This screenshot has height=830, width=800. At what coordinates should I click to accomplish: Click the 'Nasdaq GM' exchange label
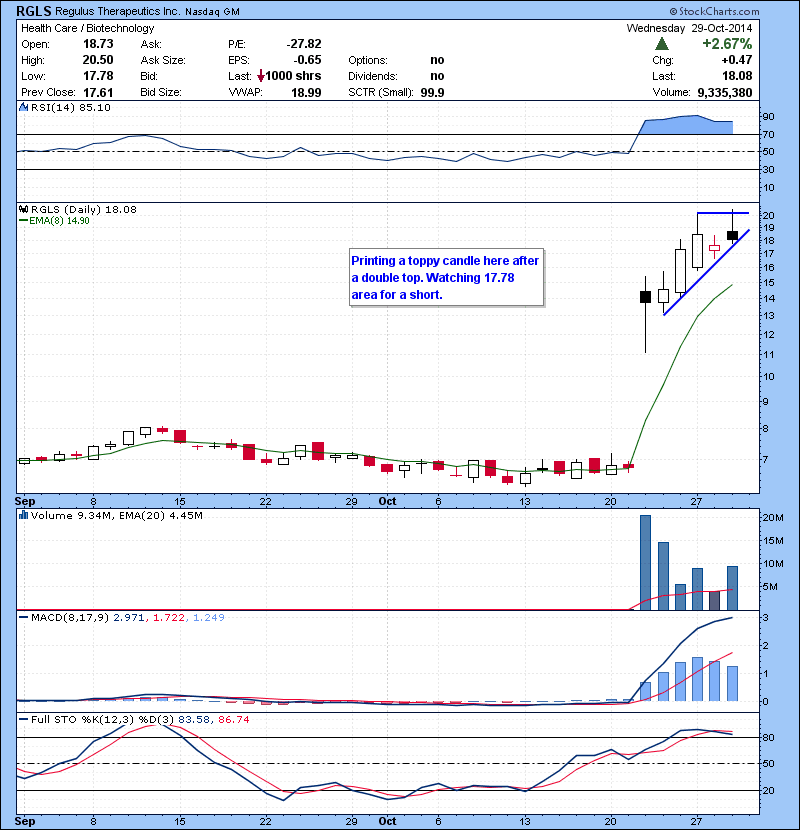[212, 12]
